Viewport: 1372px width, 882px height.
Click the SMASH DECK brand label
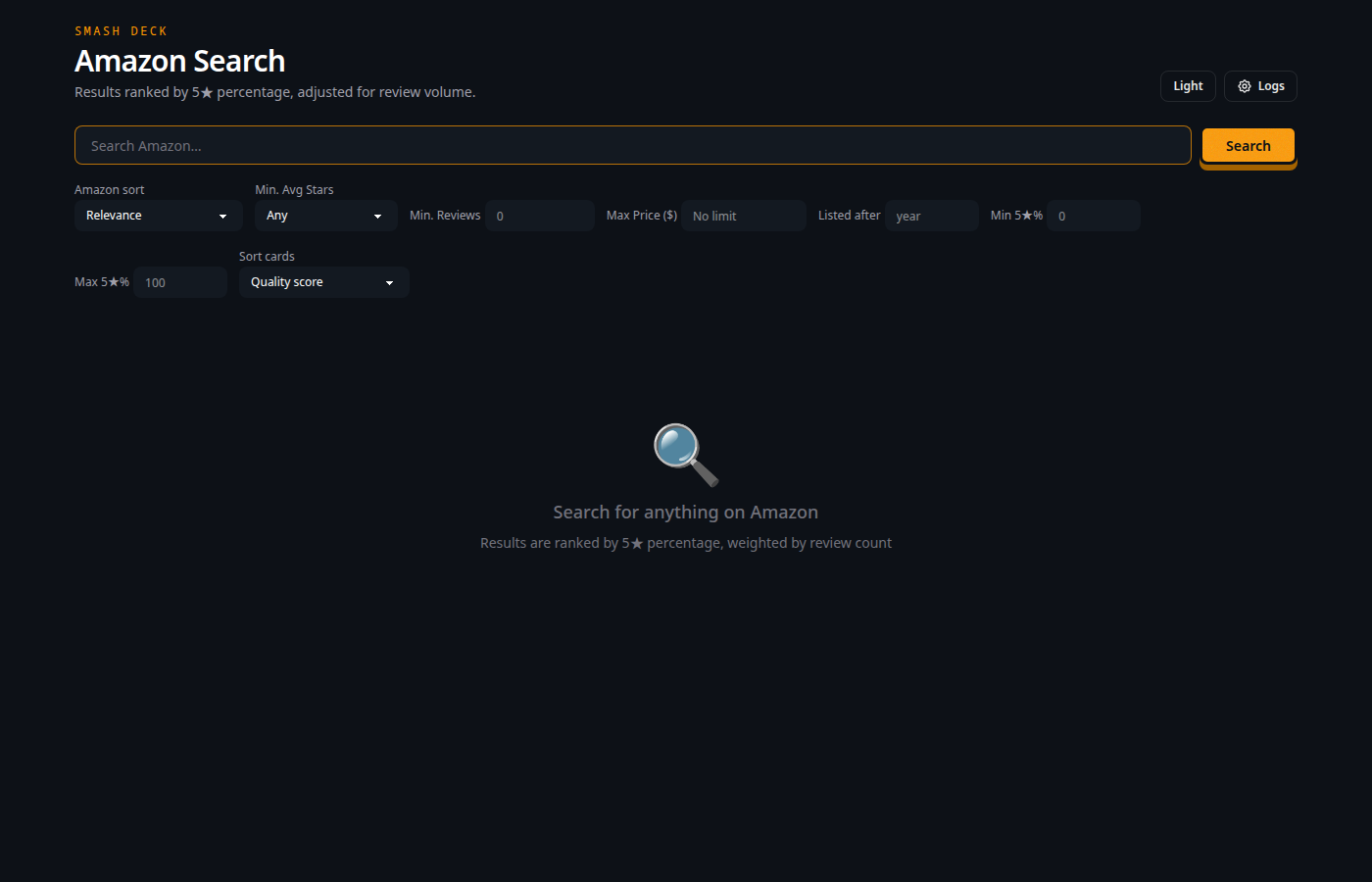122,31
